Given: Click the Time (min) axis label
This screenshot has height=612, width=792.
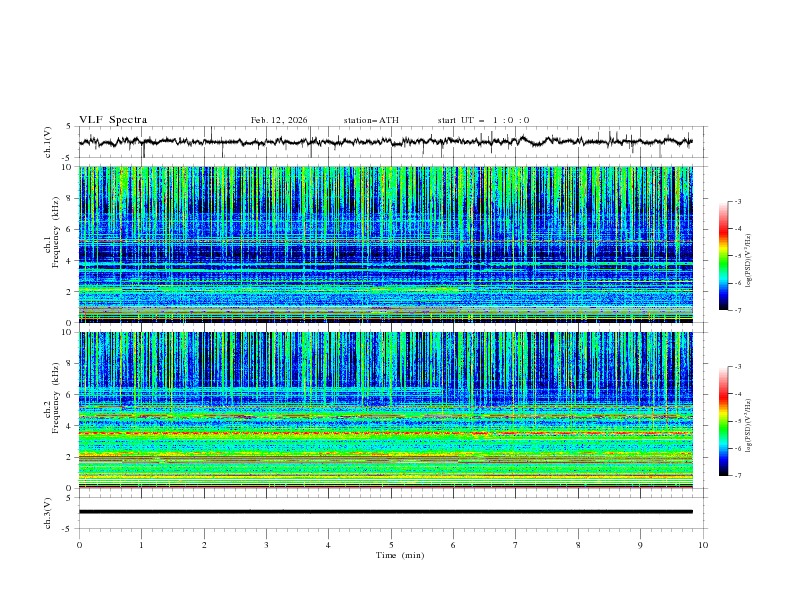Looking at the screenshot, I should [399, 555].
